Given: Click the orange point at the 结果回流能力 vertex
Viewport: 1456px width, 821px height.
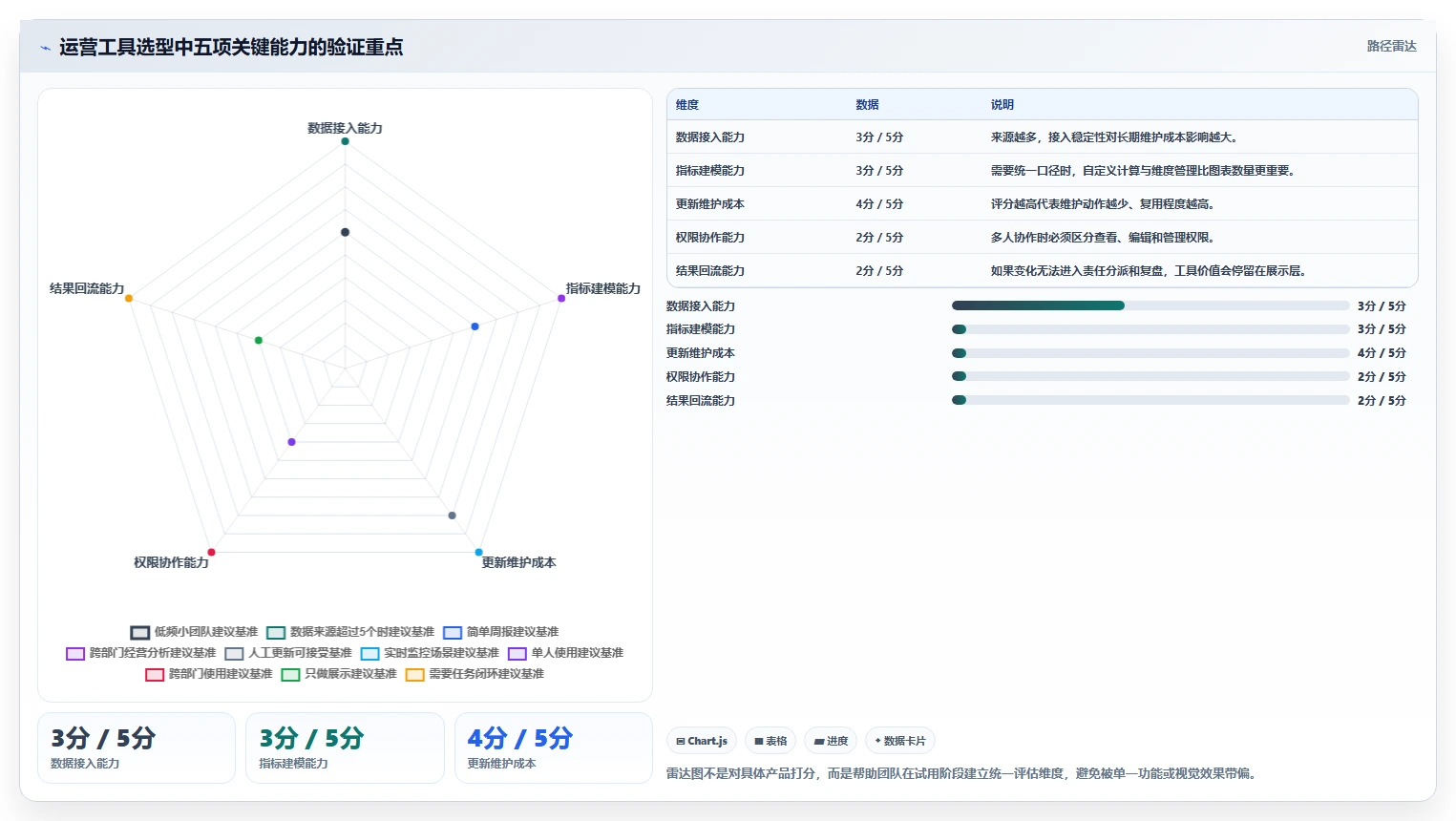Looking at the screenshot, I should (129, 299).
